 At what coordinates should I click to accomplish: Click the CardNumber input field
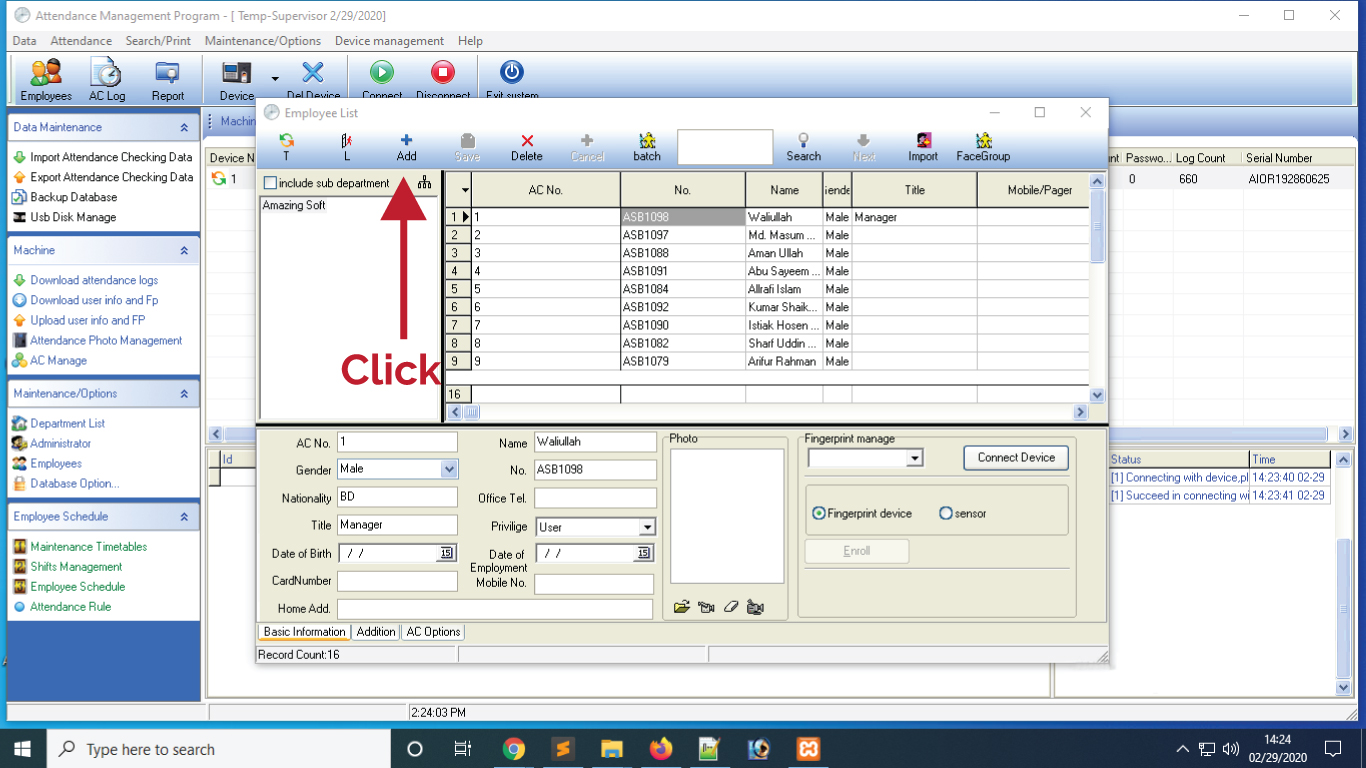point(397,581)
